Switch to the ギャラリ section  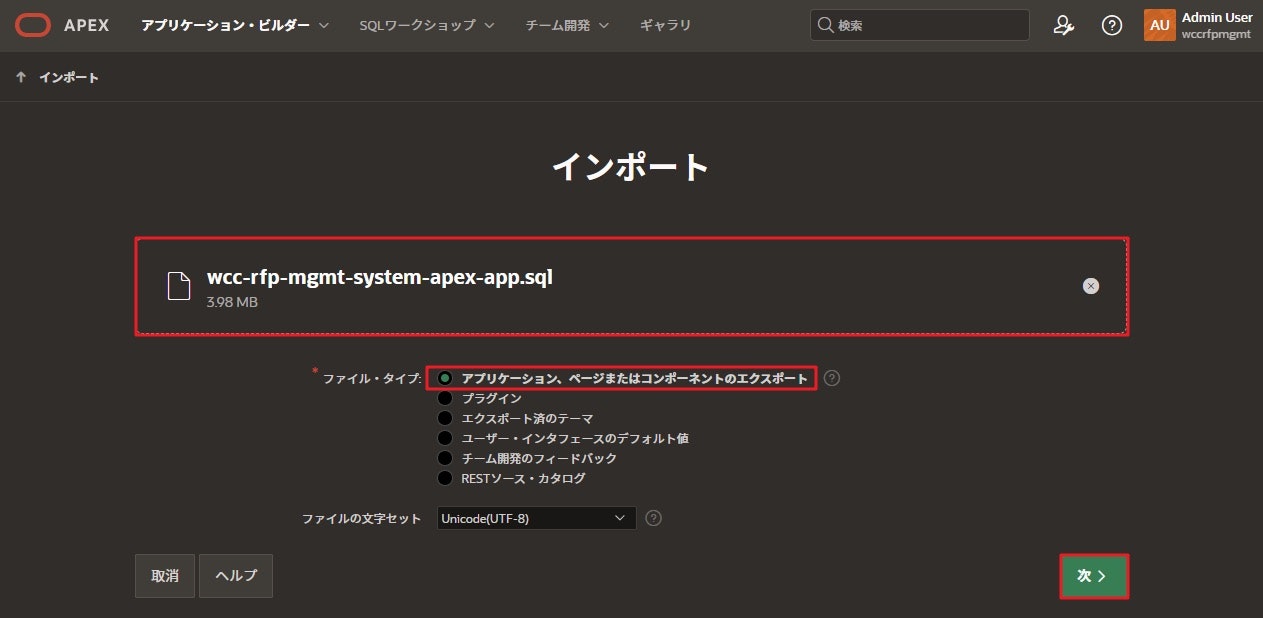pos(665,25)
